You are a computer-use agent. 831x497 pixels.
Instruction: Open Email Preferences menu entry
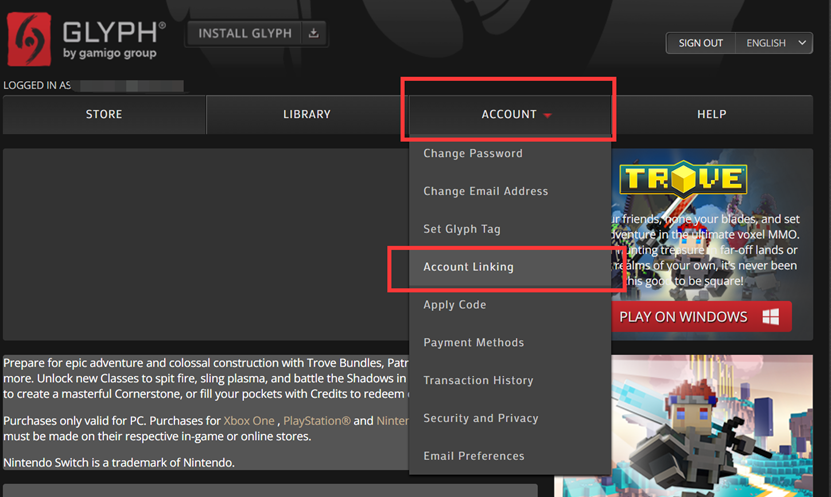click(510, 456)
